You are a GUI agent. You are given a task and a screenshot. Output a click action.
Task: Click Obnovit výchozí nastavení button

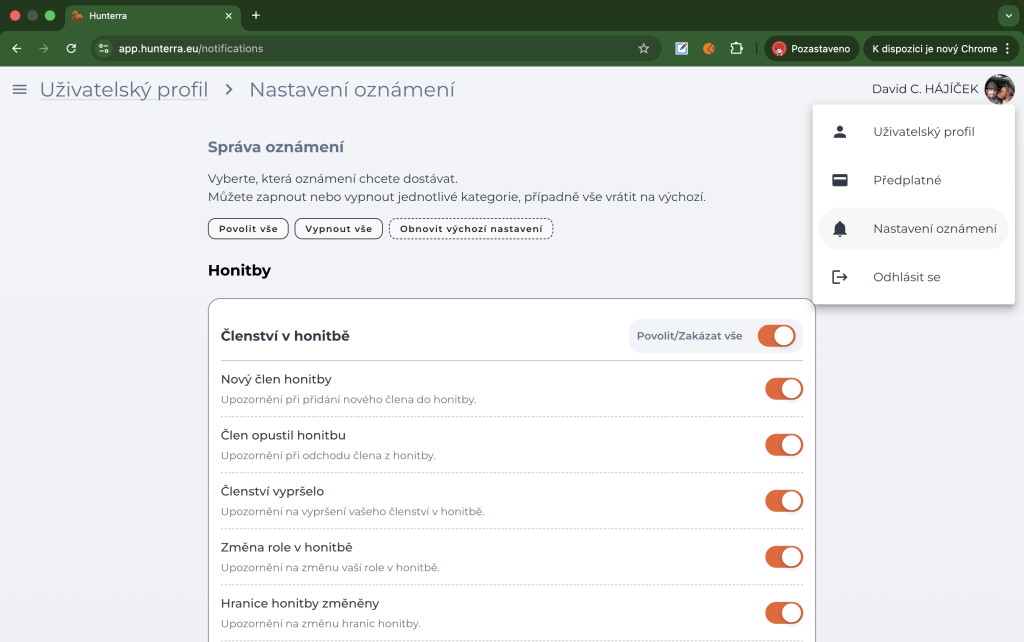[471, 229]
